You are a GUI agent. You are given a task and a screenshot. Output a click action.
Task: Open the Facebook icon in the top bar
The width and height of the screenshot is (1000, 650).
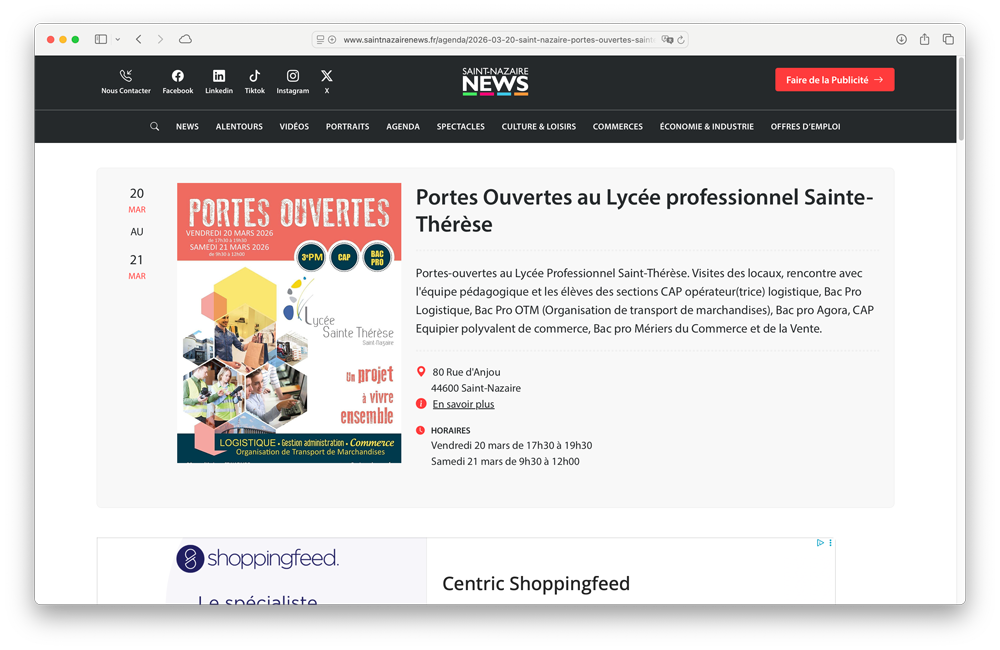177,76
